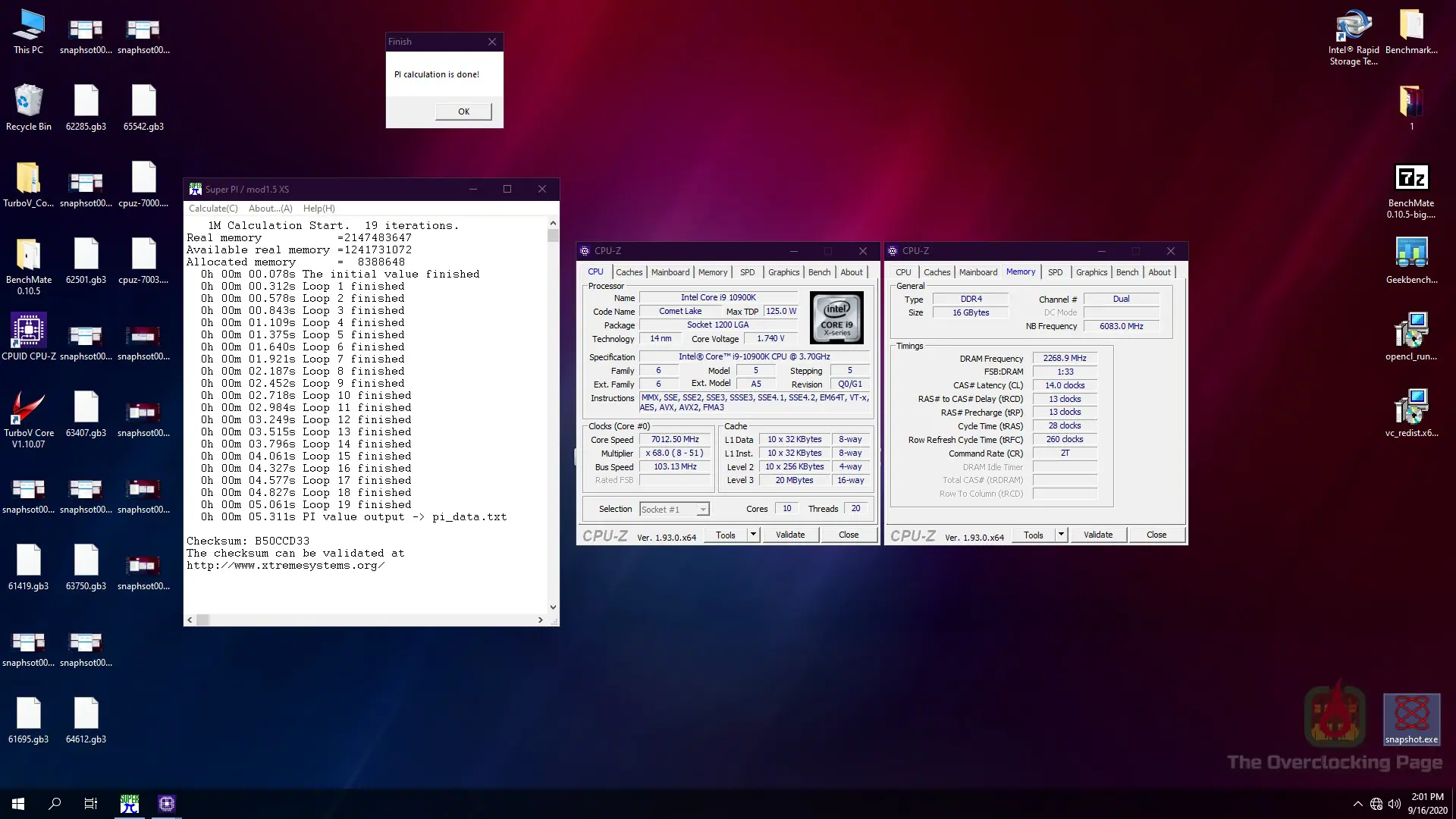Open the Recycle Bin icon

point(28,108)
